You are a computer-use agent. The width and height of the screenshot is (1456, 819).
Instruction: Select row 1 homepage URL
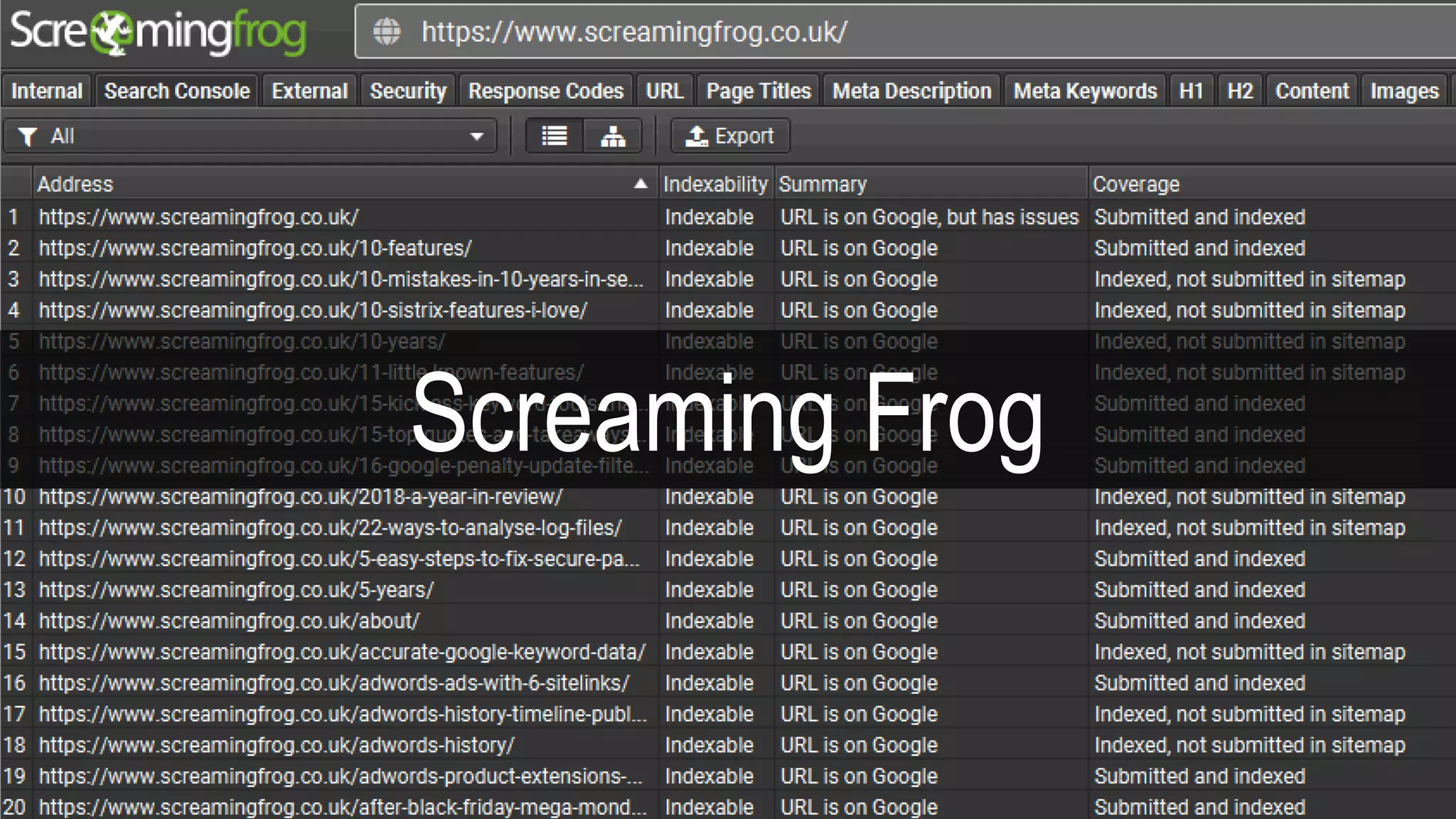coord(199,217)
